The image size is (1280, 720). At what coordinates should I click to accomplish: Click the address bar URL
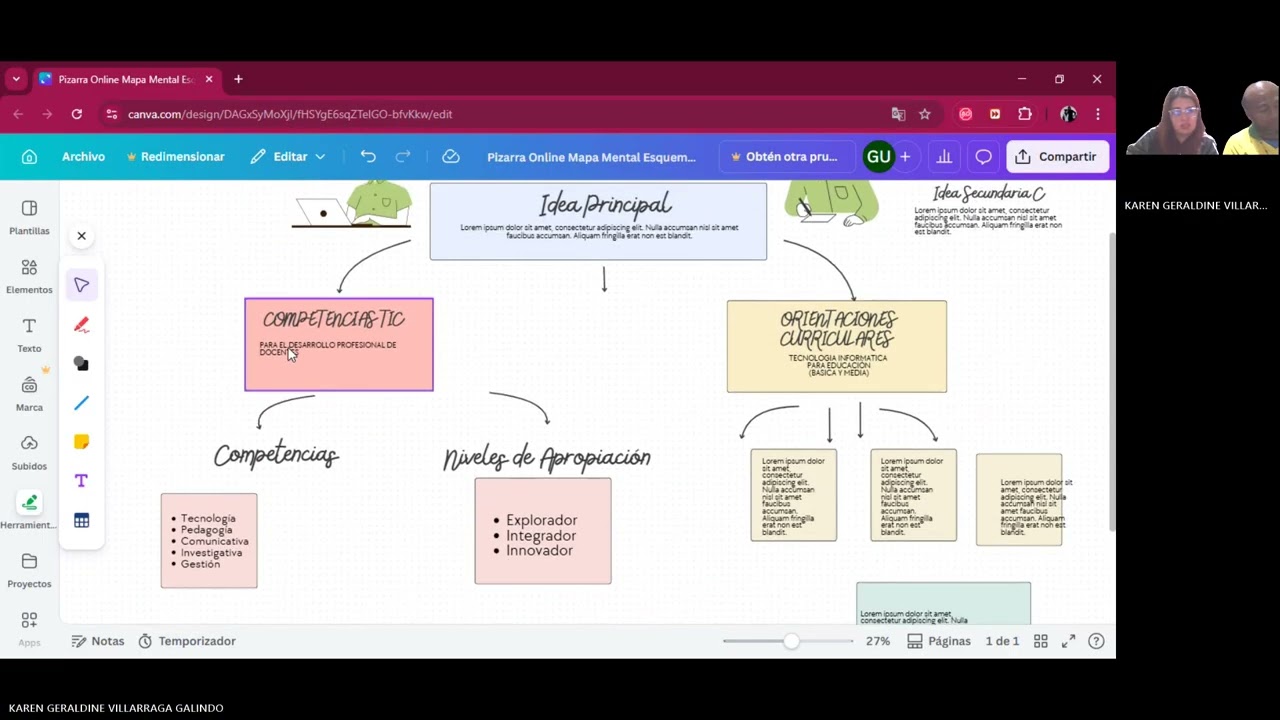pyautogui.click(x=290, y=114)
